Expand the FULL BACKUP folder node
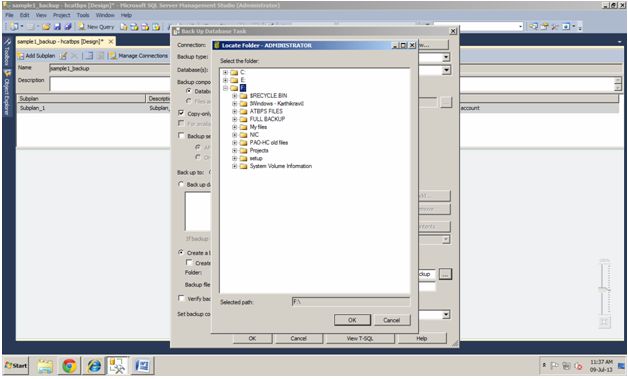 (x=235, y=119)
